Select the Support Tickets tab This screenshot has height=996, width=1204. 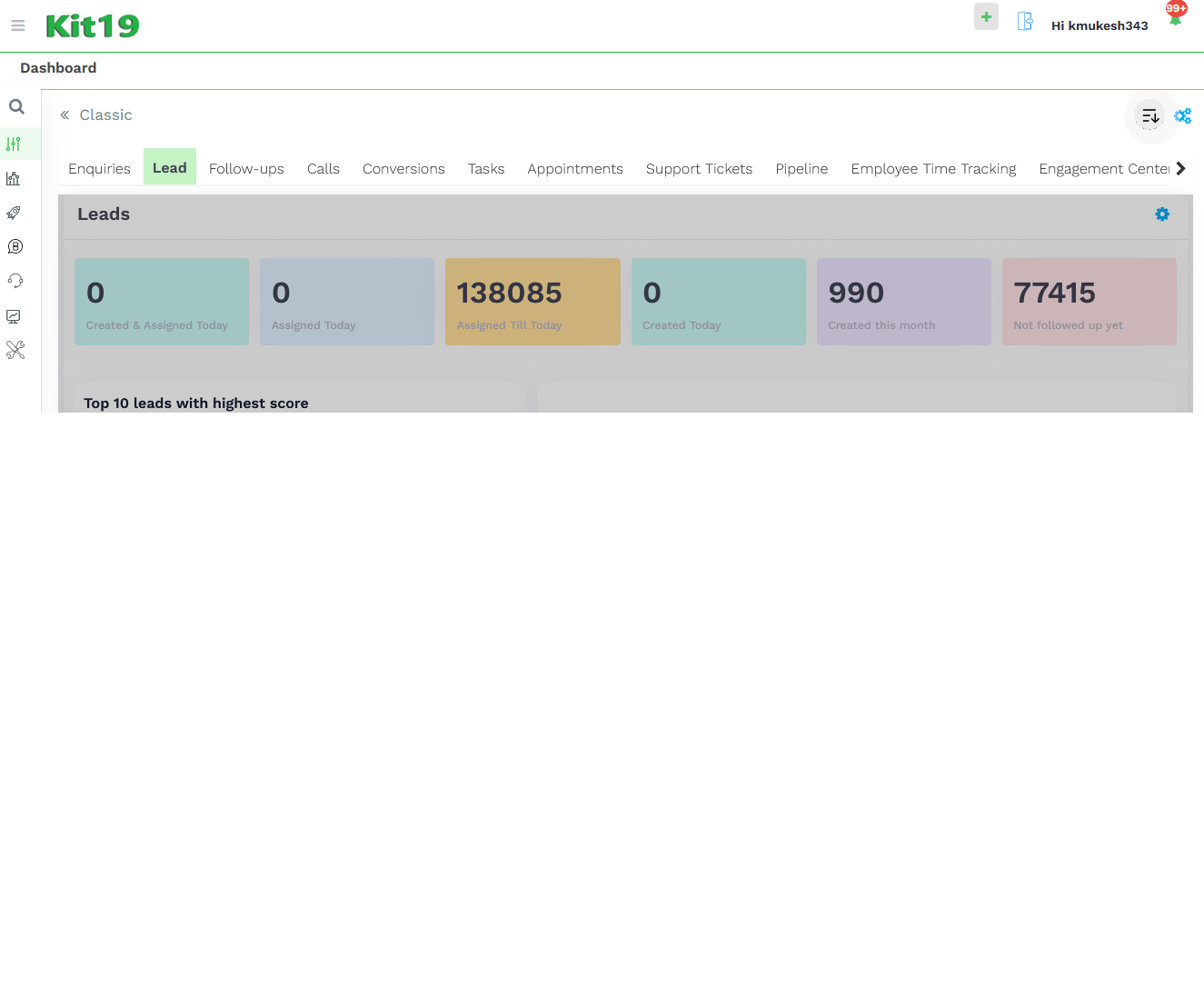700,168
